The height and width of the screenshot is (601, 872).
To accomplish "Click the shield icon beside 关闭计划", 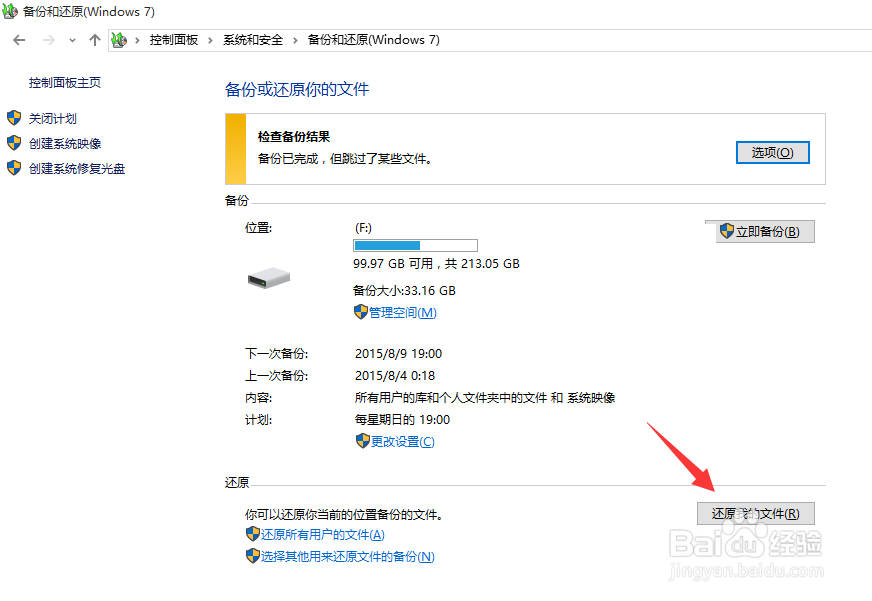I will coord(14,118).
